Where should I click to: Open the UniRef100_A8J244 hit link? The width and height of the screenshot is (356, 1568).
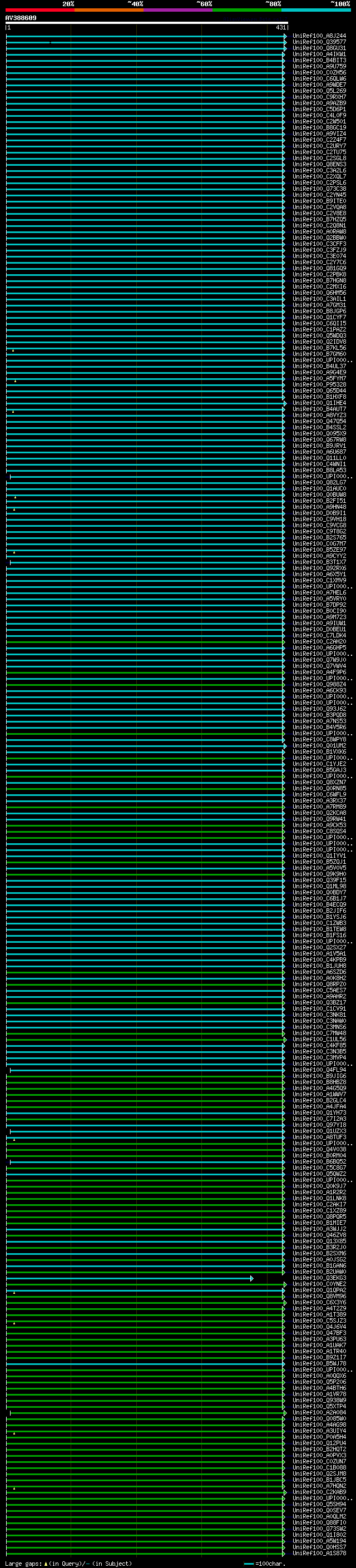tap(319, 36)
